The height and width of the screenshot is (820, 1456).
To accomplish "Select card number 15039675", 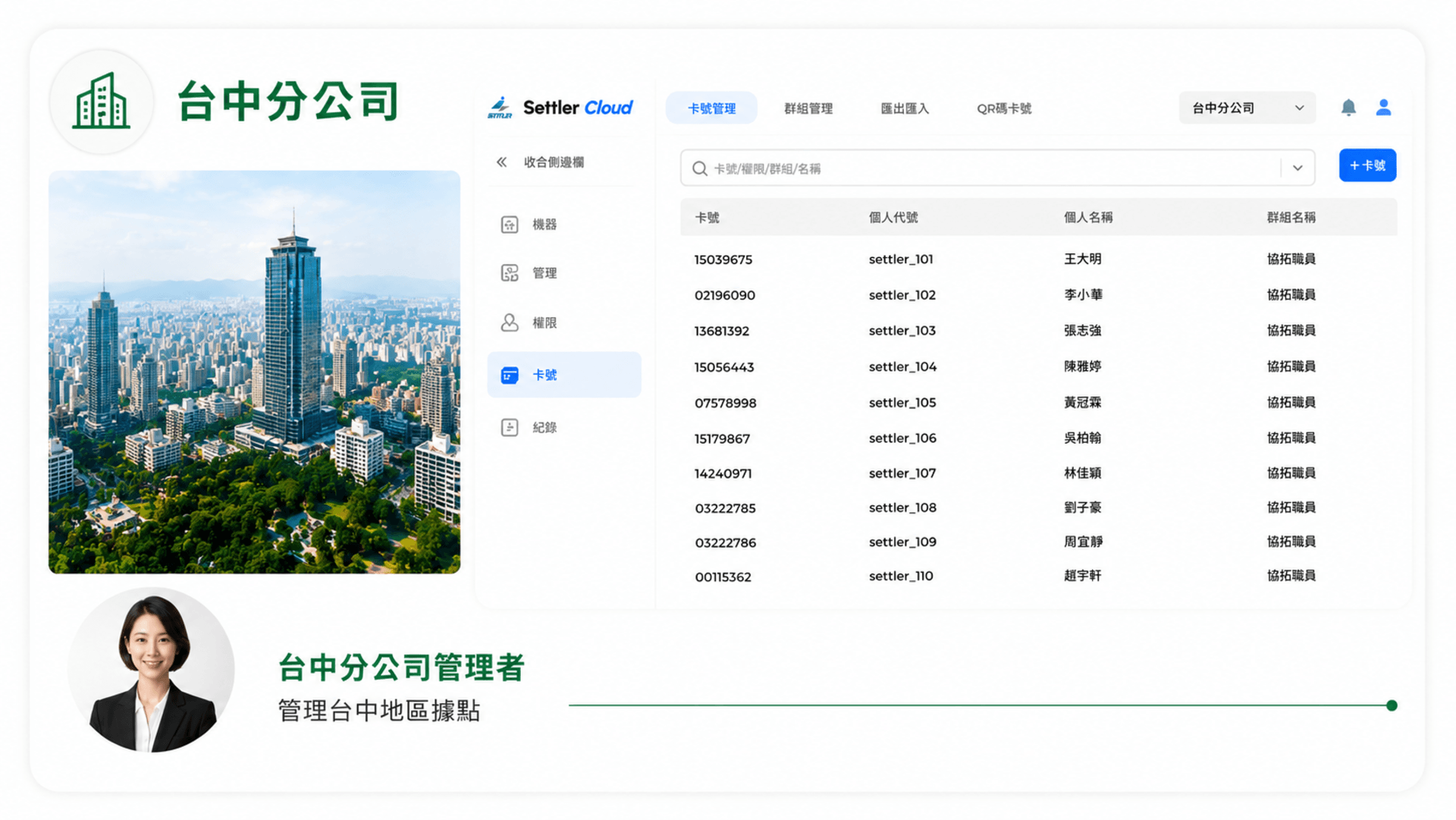I will click(723, 259).
